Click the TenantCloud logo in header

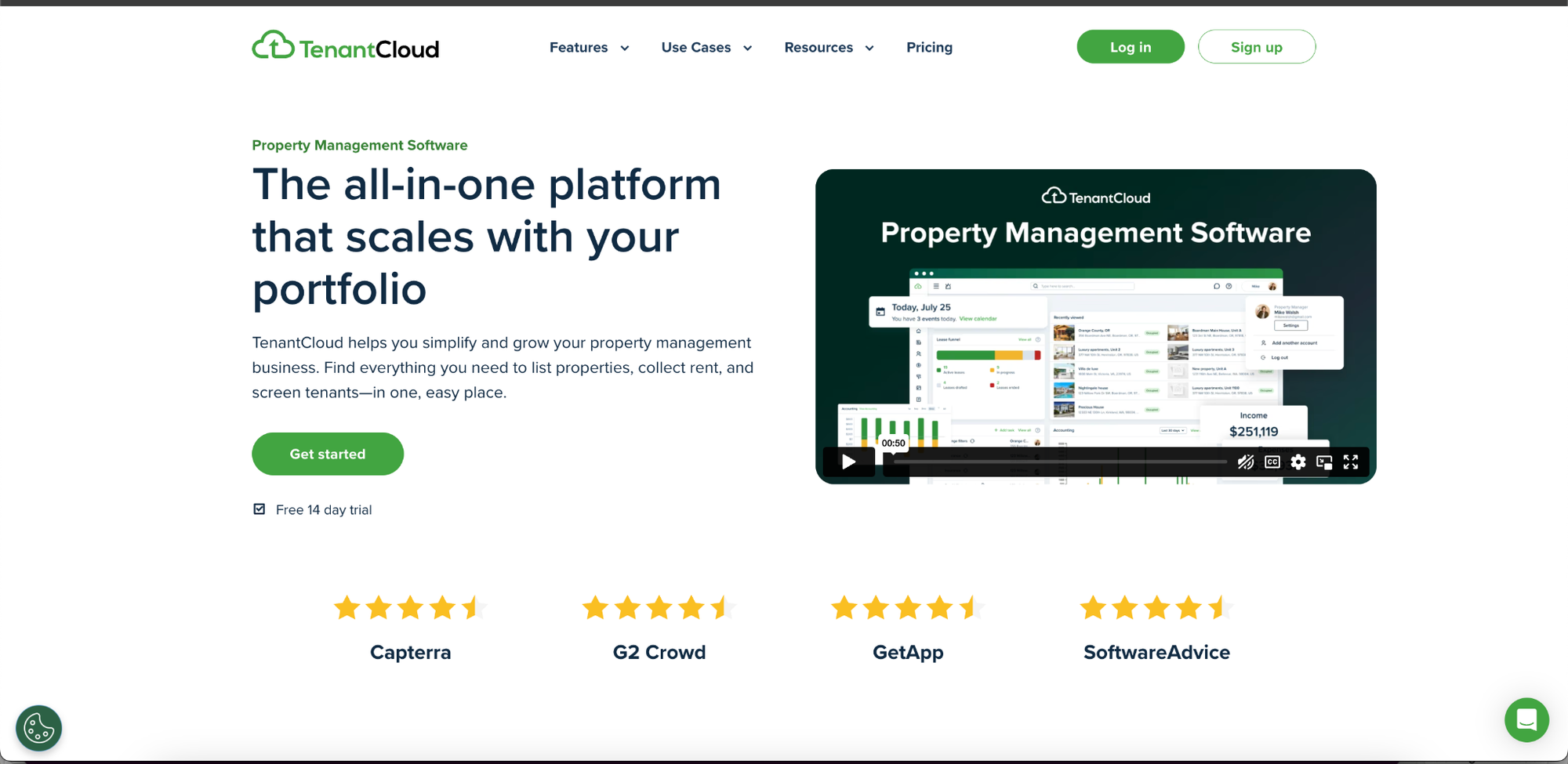[345, 47]
